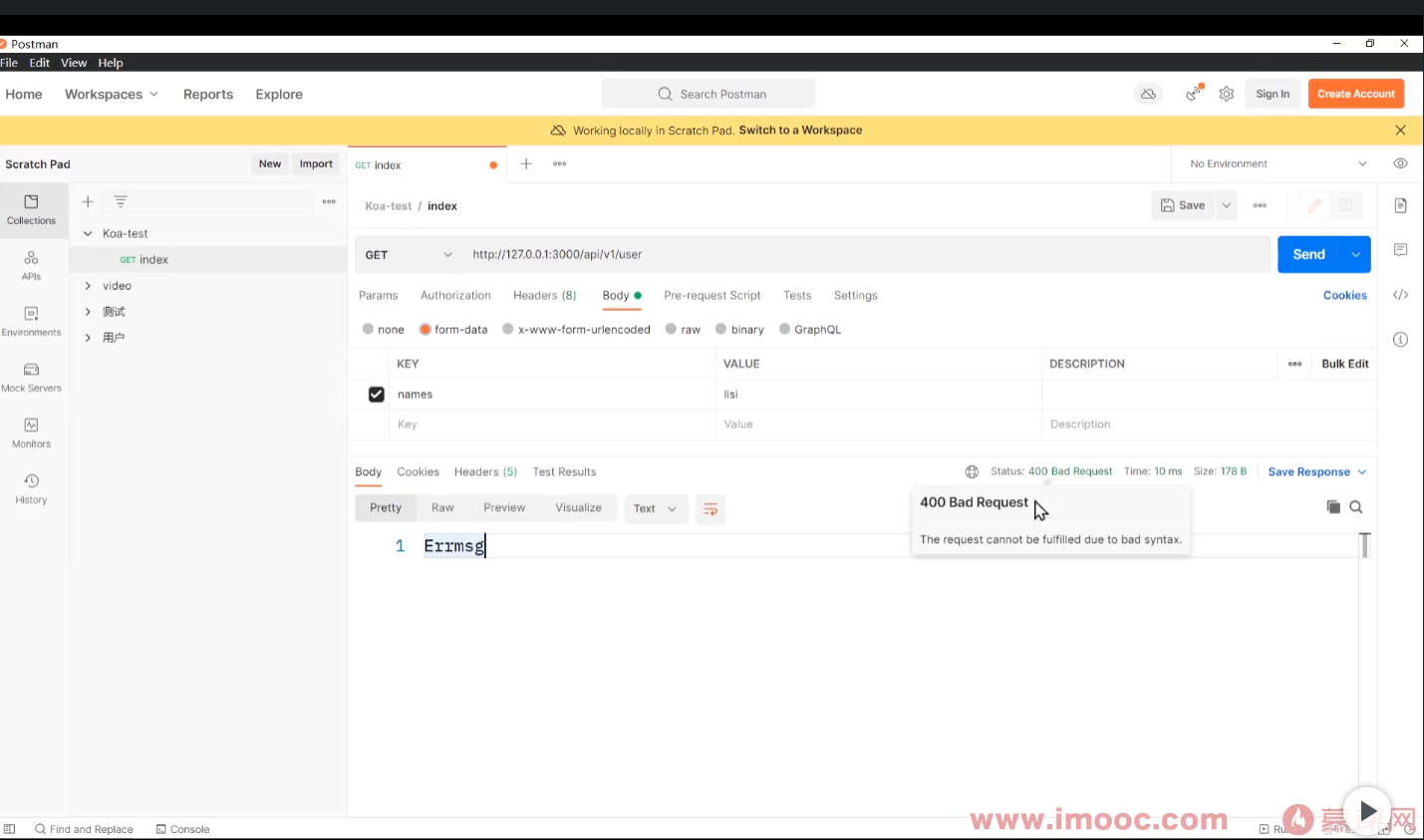Open the Collections sidebar panel

click(x=31, y=209)
